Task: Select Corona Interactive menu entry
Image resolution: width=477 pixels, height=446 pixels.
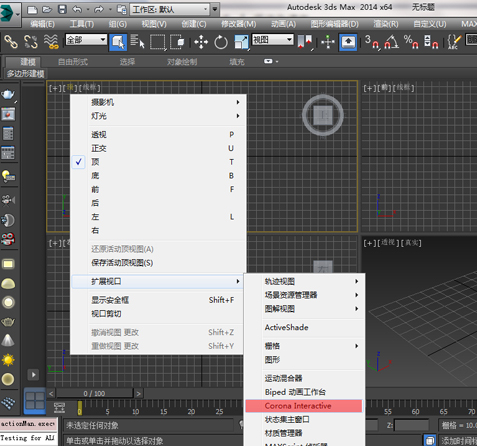Action: pyautogui.click(x=304, y=406)
